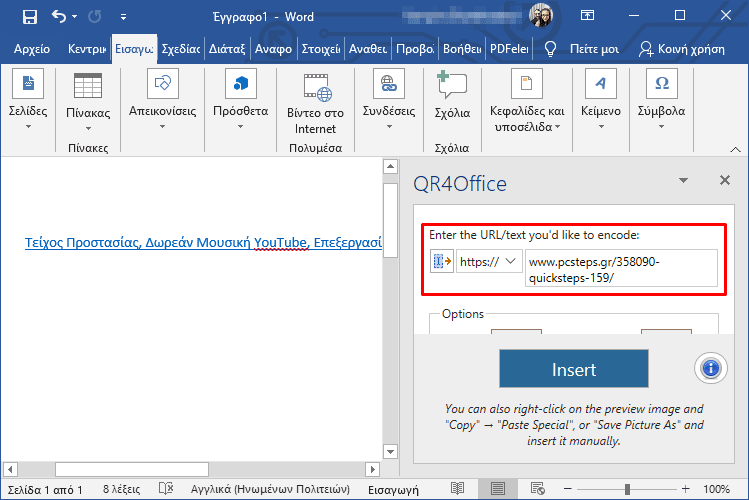This screenshot has width=749, height=500.
Task: Open ribbon display options icon
Action: (587, 15)
